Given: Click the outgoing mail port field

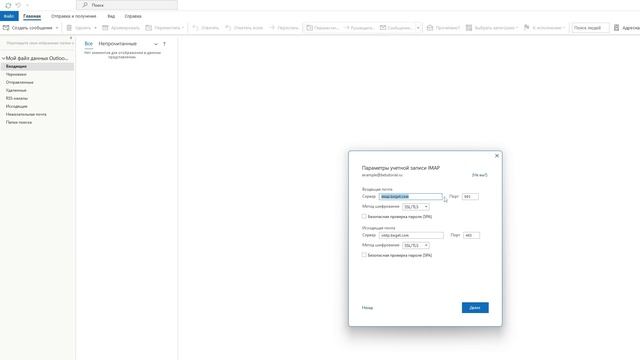Looking at the screenshot, I should (x=471, y=236).
